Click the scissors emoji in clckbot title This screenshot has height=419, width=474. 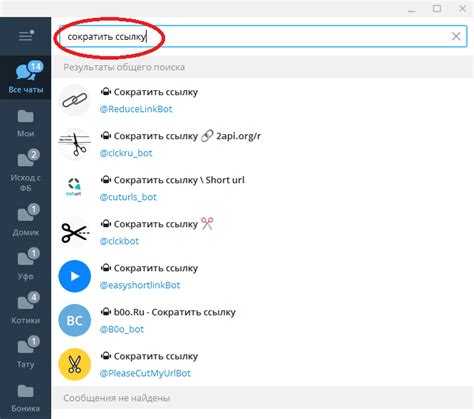tap(207, 224)
